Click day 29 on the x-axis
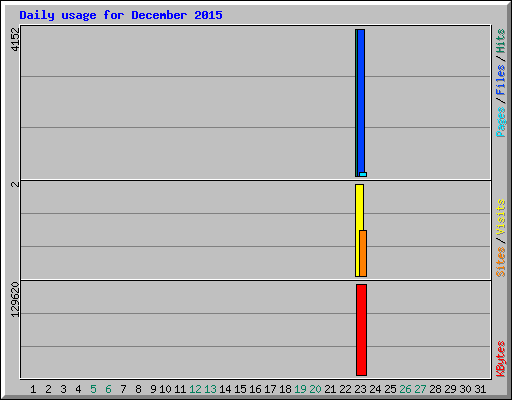The image size is (512, 400). pos(450,389)
